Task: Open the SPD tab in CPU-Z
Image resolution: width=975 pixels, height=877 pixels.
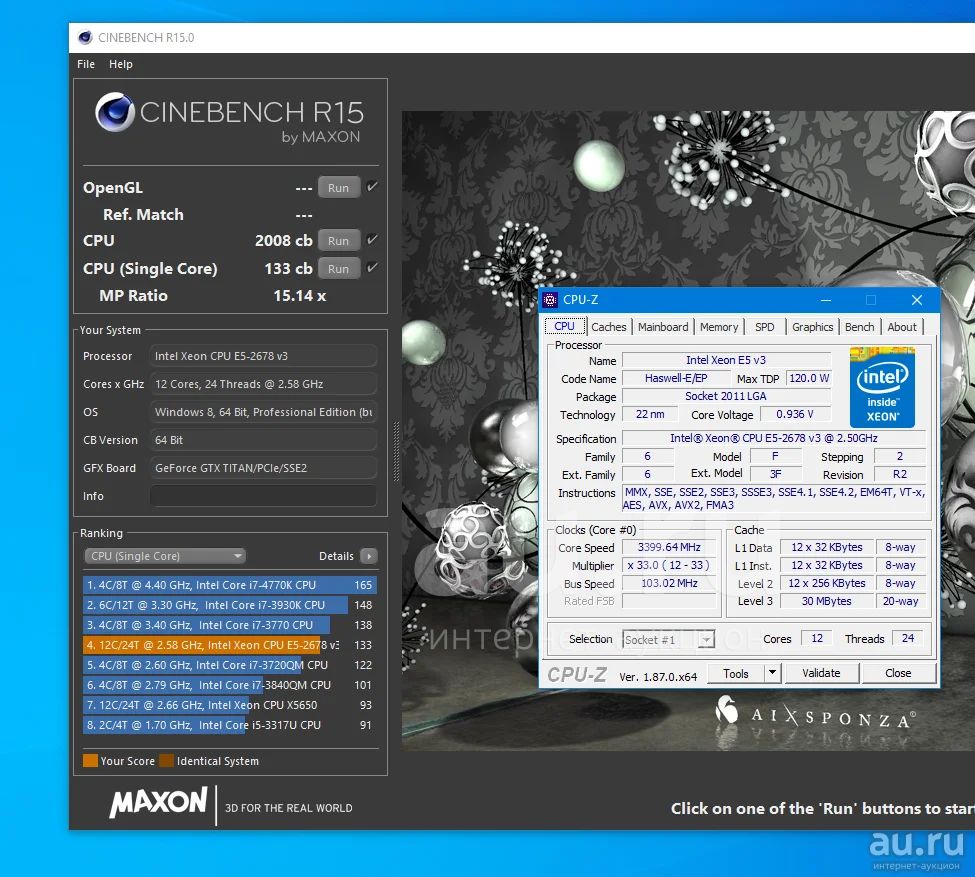Action: point(765,327)
